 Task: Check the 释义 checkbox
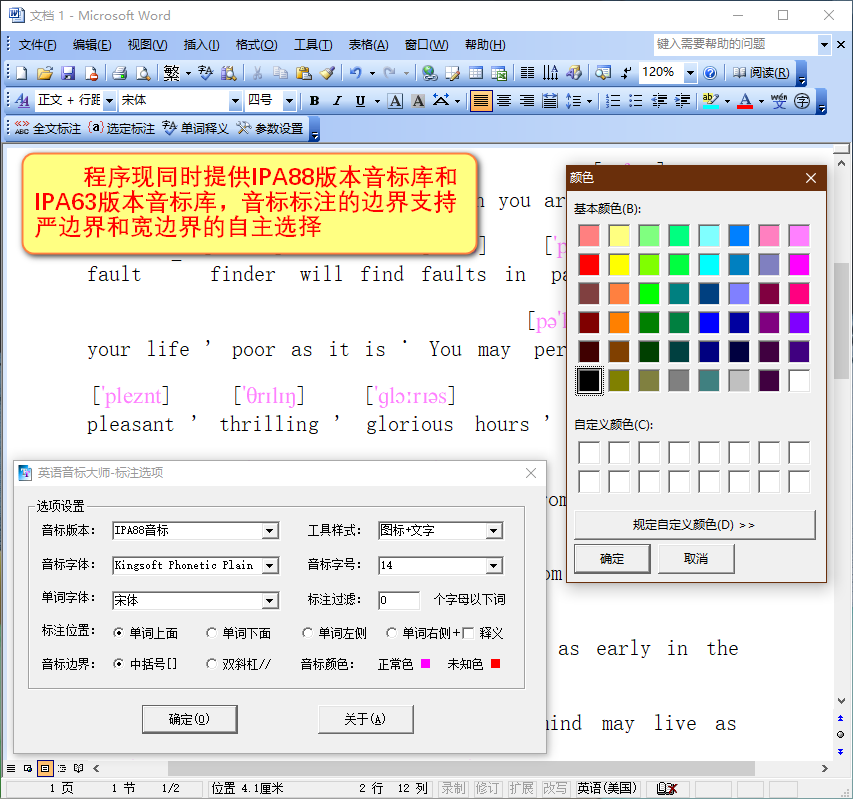pyautogui.click(x=468, y=633)
